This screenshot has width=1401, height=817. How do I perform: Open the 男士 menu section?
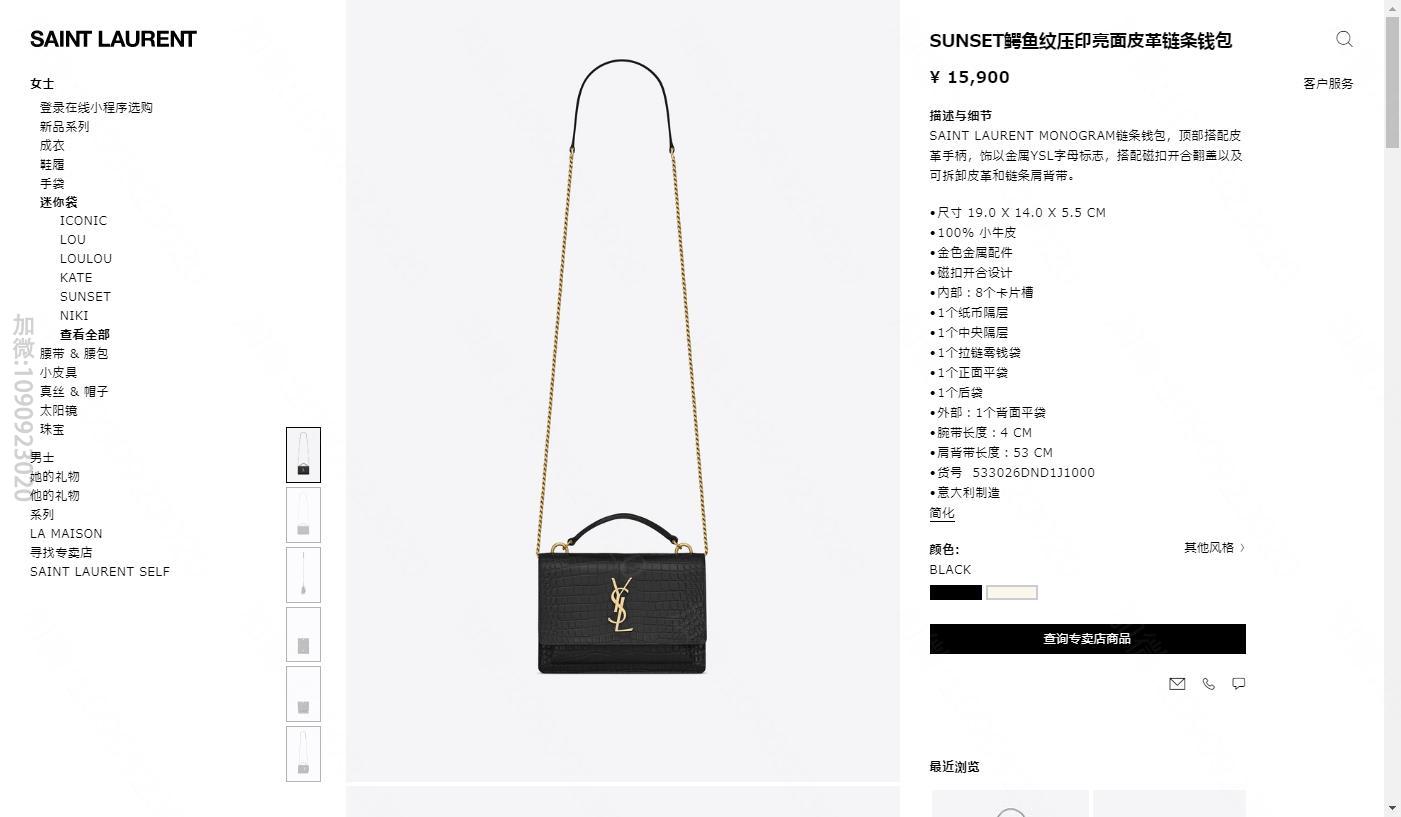pos(42,457)
